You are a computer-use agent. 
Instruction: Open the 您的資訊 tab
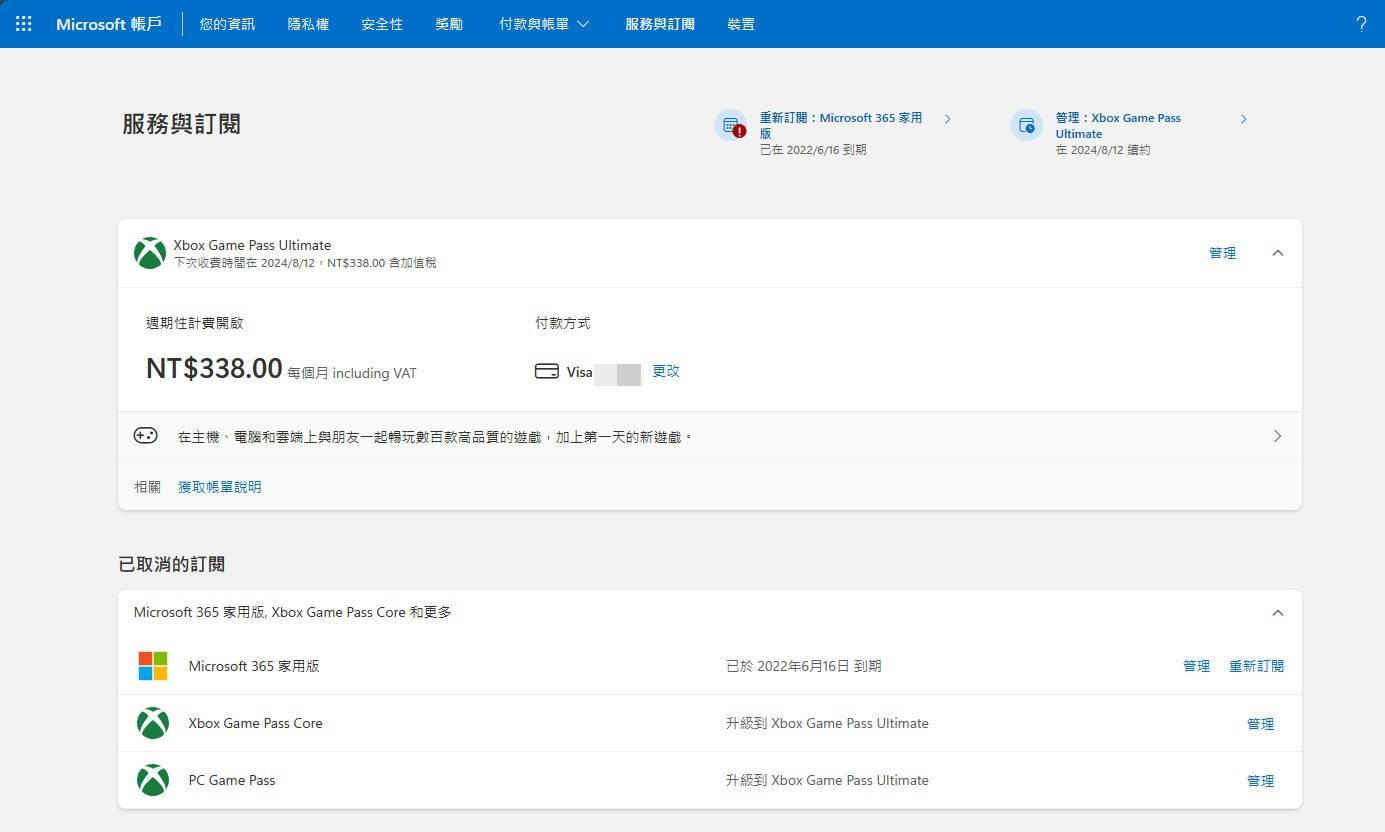227,24
